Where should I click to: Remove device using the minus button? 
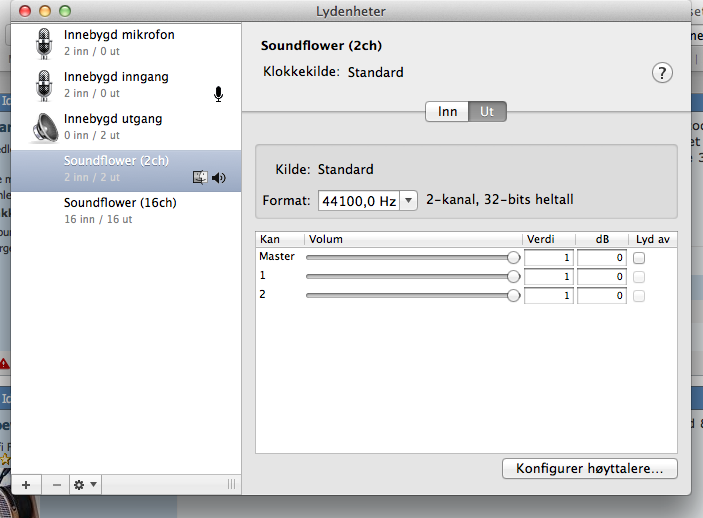point(56,485)
